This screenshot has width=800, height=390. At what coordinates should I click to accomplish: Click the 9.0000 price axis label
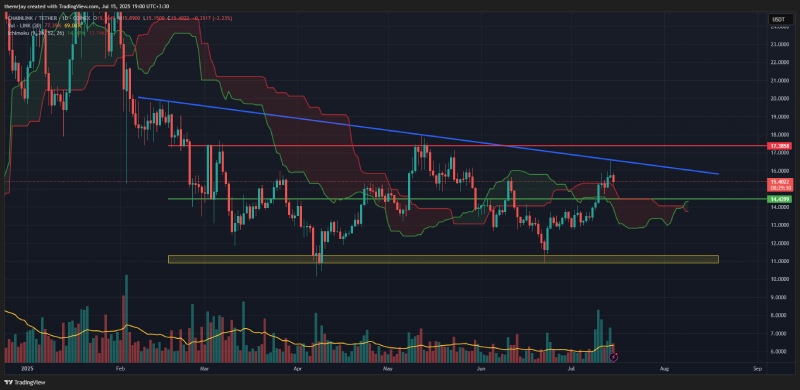(779, 297)
